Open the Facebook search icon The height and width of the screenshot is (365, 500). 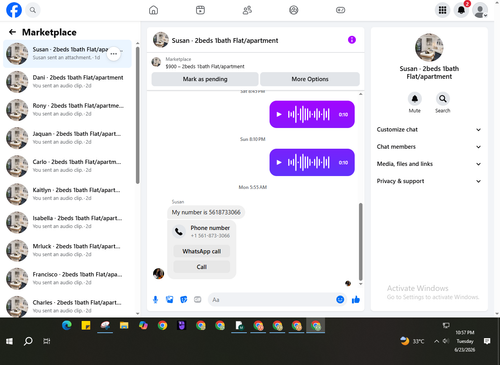tap(33, 10)
